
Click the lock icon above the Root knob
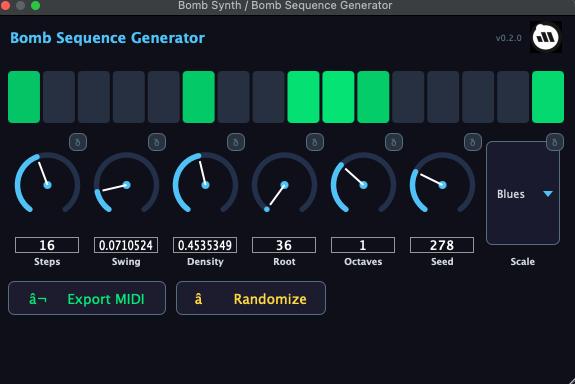click(315, 142)
